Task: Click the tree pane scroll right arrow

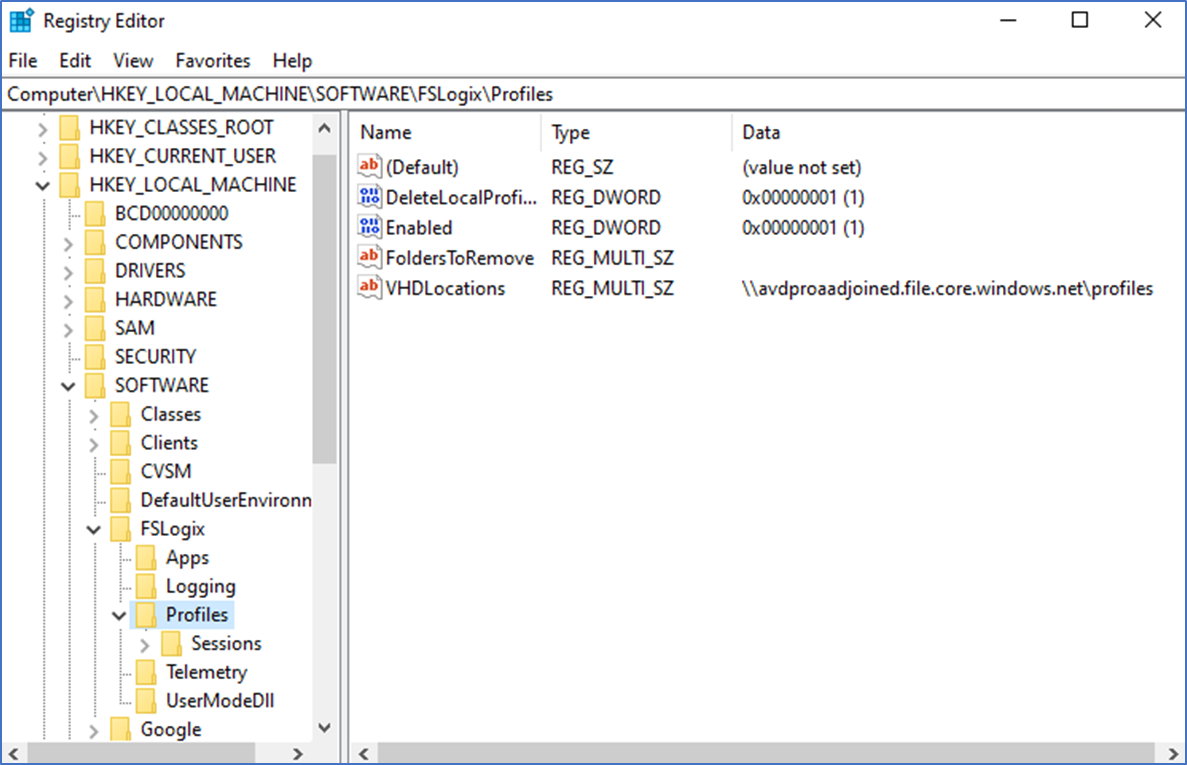Action: 298,754
